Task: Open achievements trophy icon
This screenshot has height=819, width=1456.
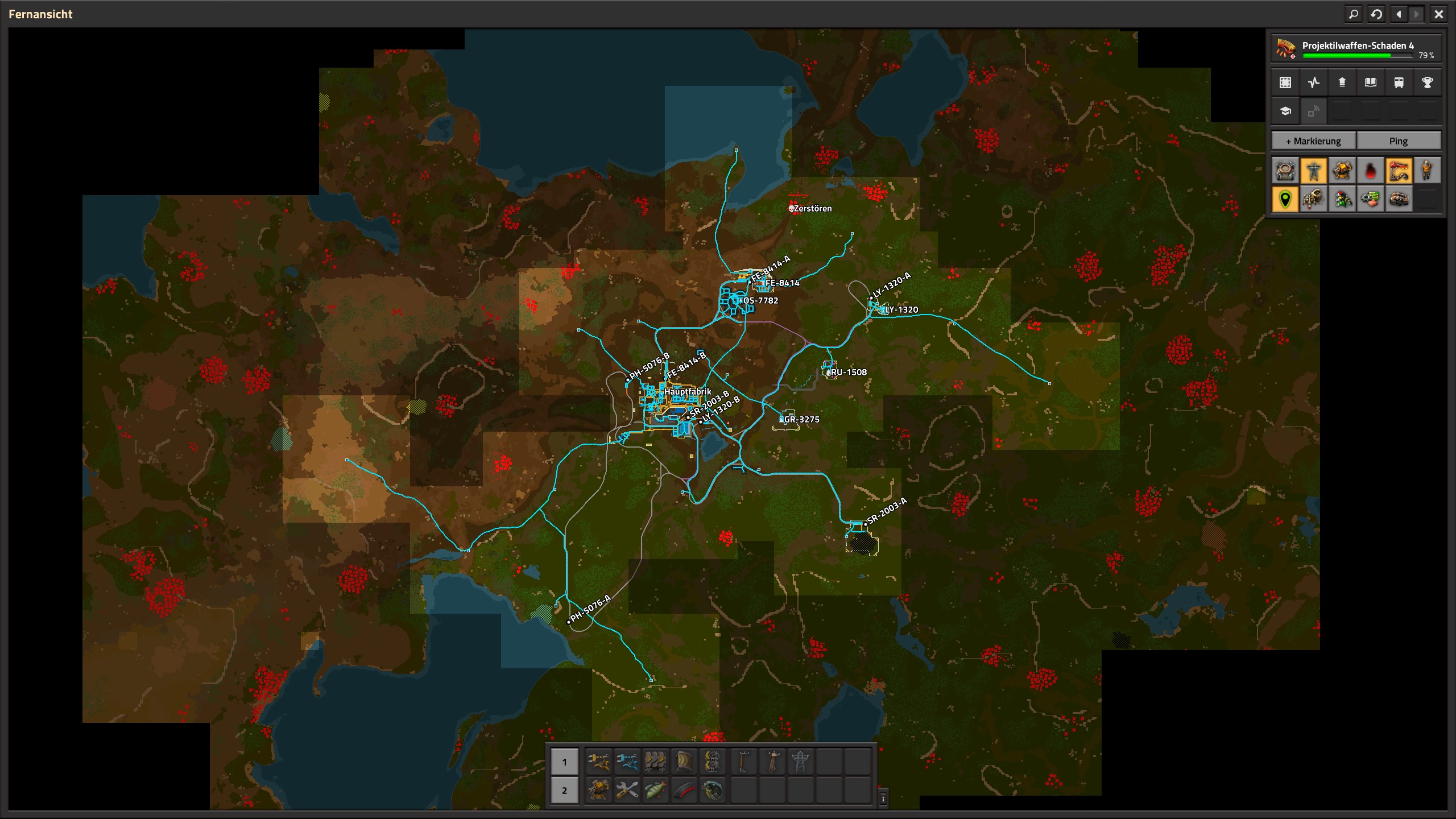Action: 1428,83
